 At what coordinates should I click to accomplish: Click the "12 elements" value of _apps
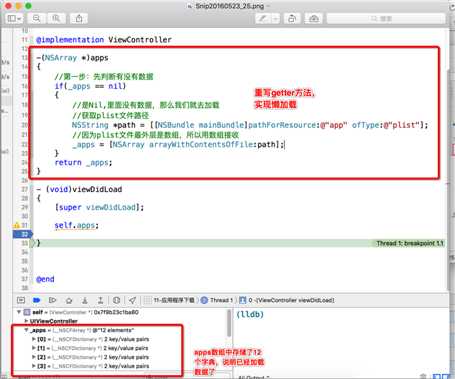pyautogui.click(x=113, y=330)
